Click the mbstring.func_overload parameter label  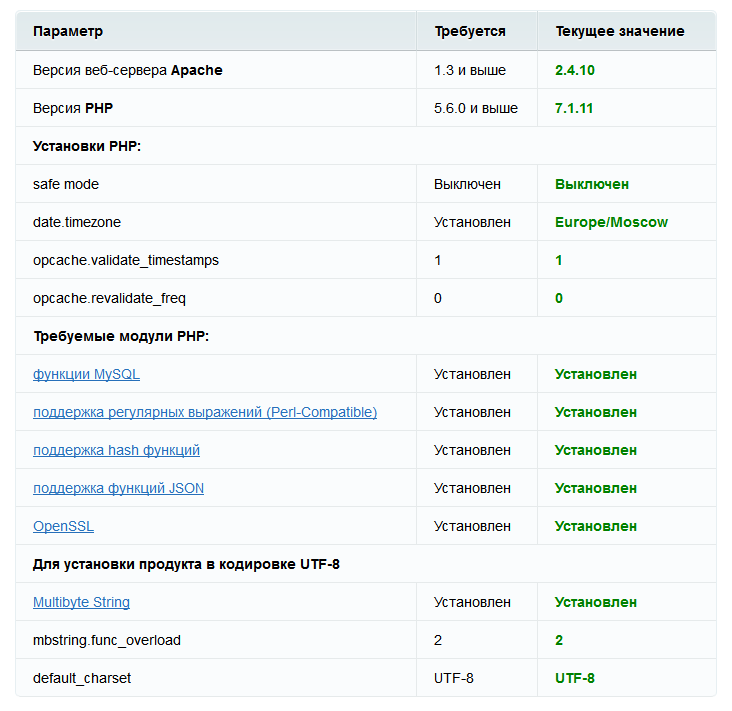click(107, 640)
